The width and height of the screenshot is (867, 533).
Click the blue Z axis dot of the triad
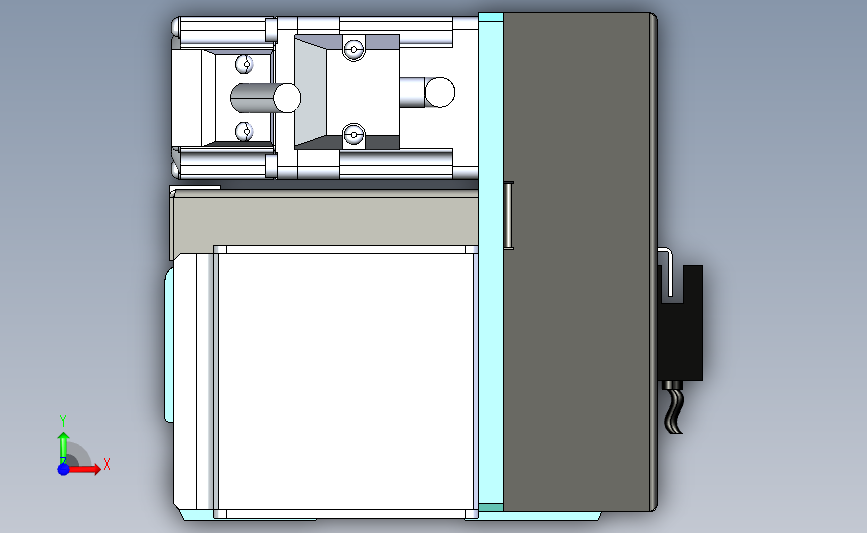tap(63, 469)
